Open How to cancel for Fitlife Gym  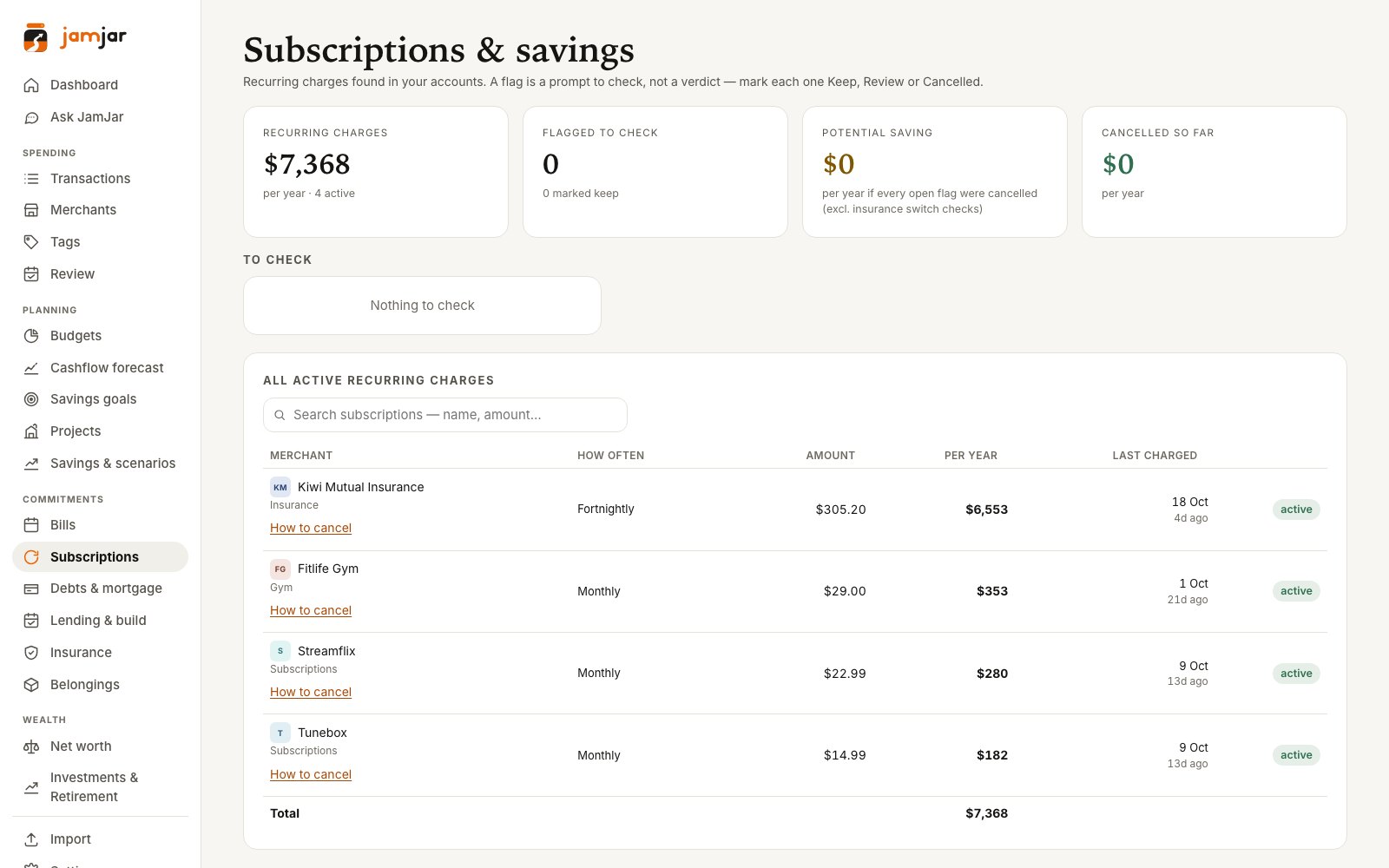tap(311, 610)
